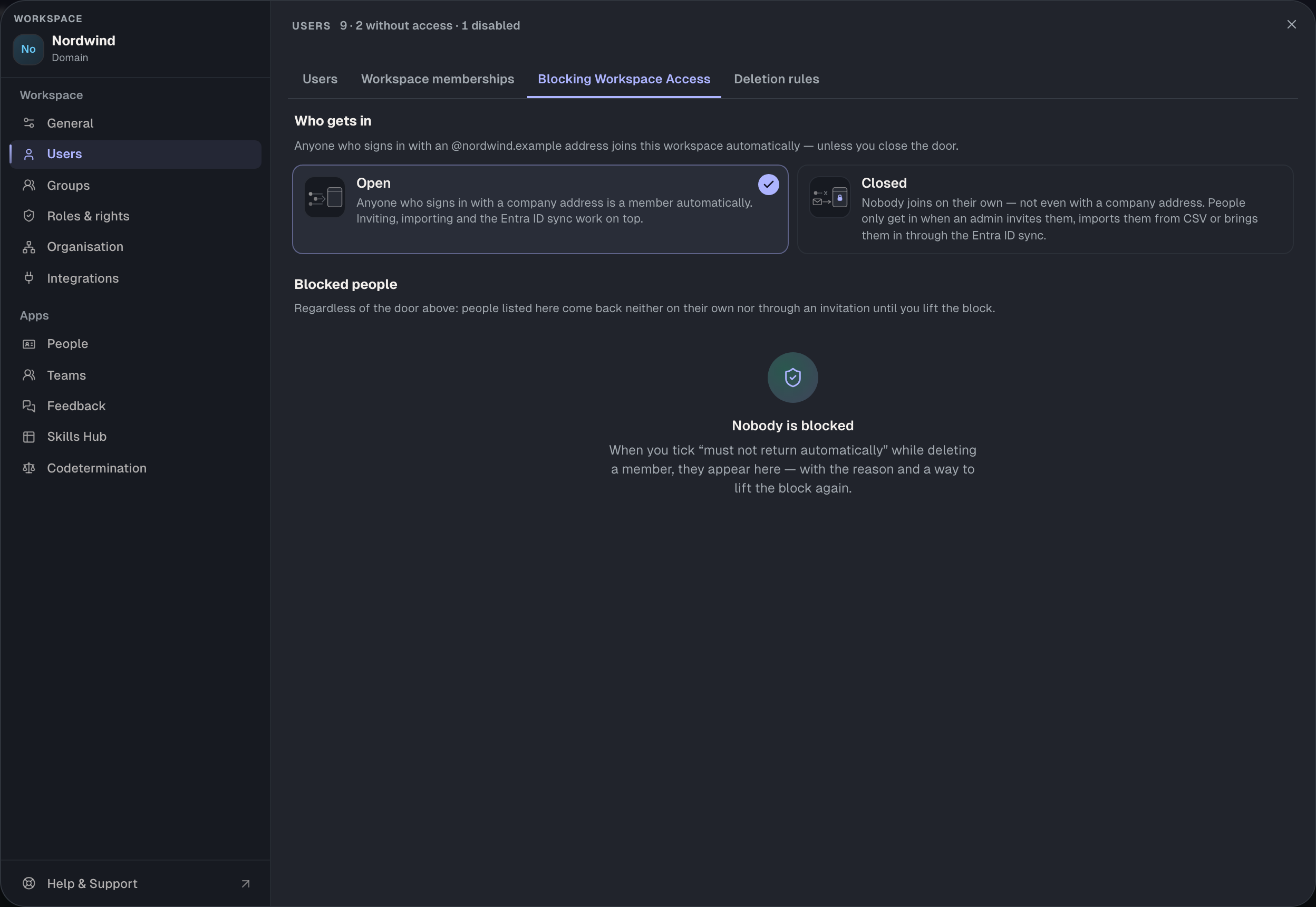This screenshot has height=907, width=1316.
Task: Click the Groups people icon
Action: [29, 185]
